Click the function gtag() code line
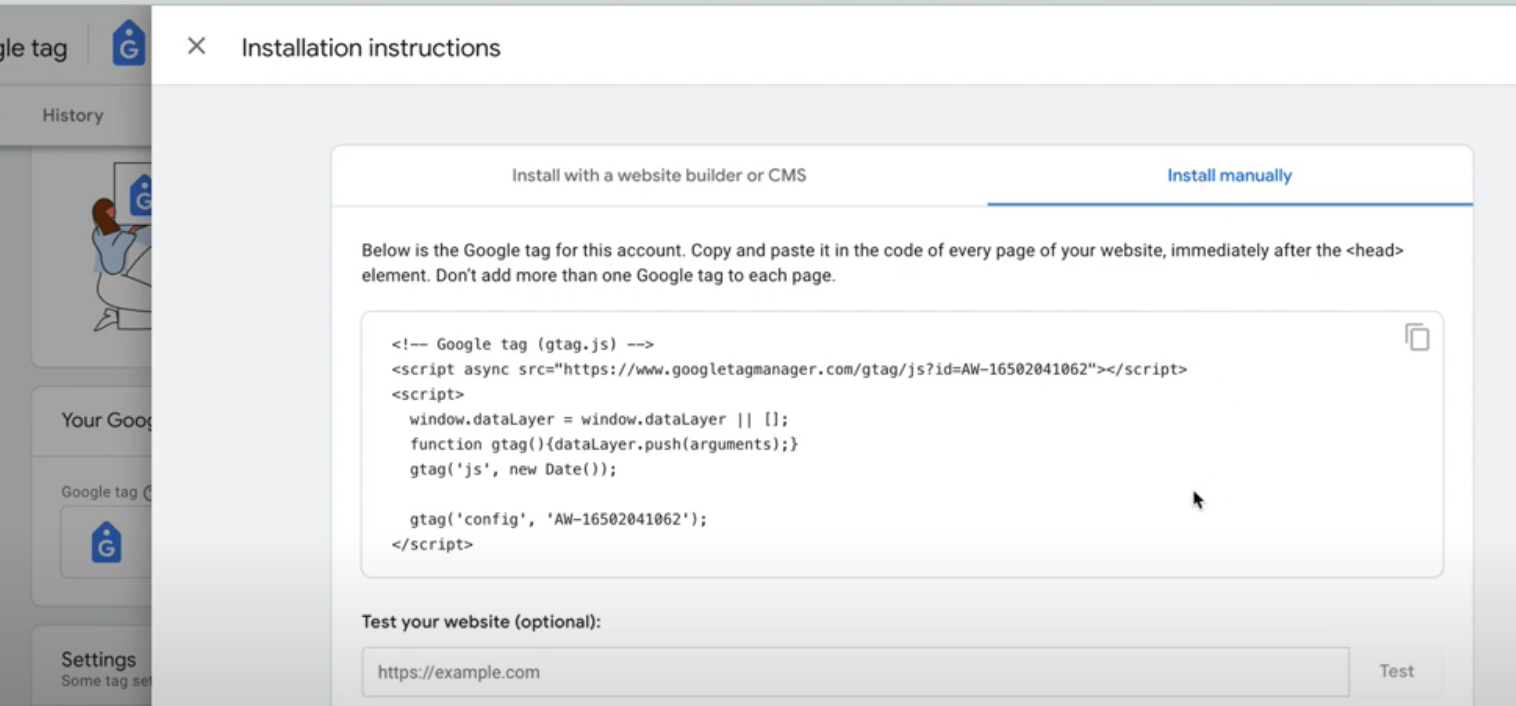 604,444
